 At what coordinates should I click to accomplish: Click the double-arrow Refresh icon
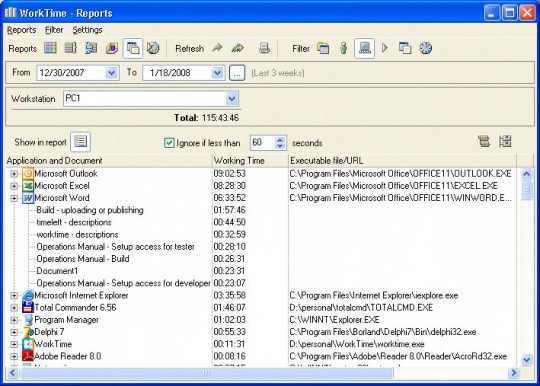[x=238, y=48]
